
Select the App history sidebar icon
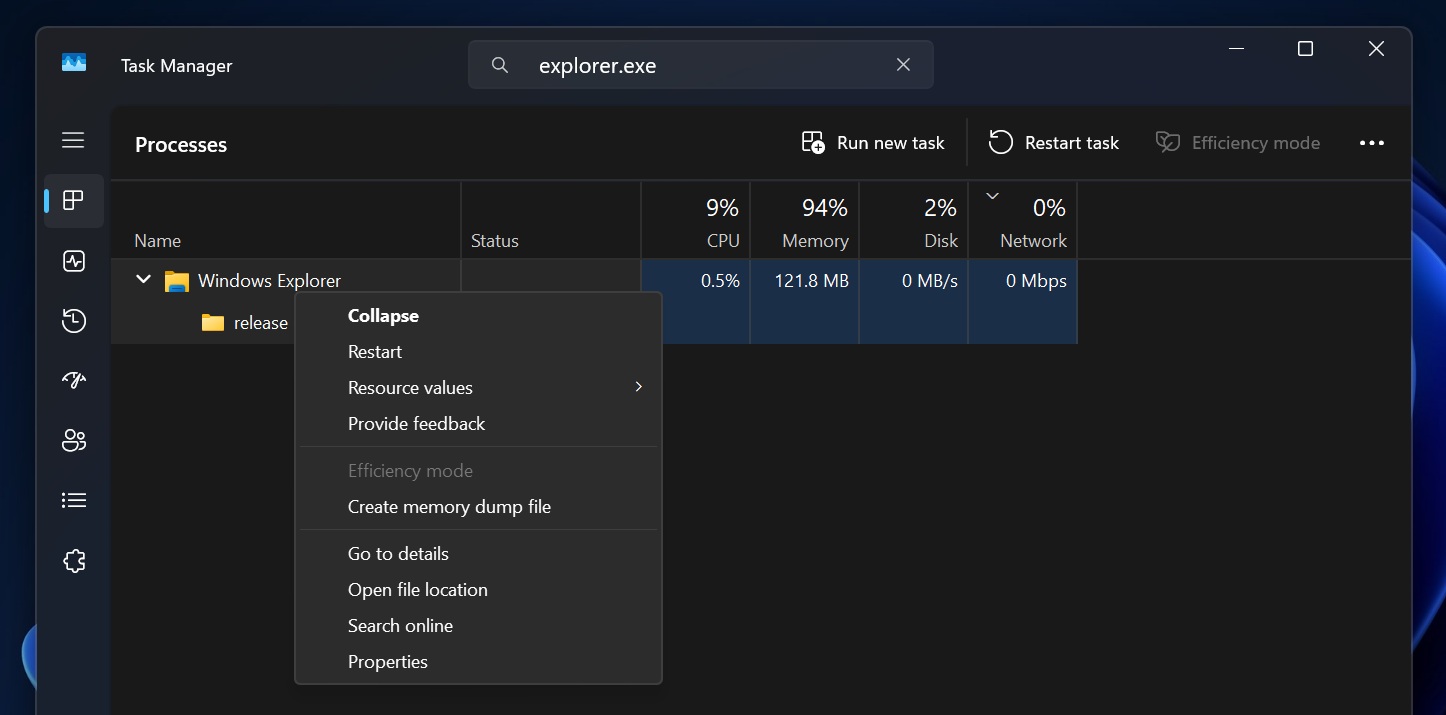(x=73, y=320)
